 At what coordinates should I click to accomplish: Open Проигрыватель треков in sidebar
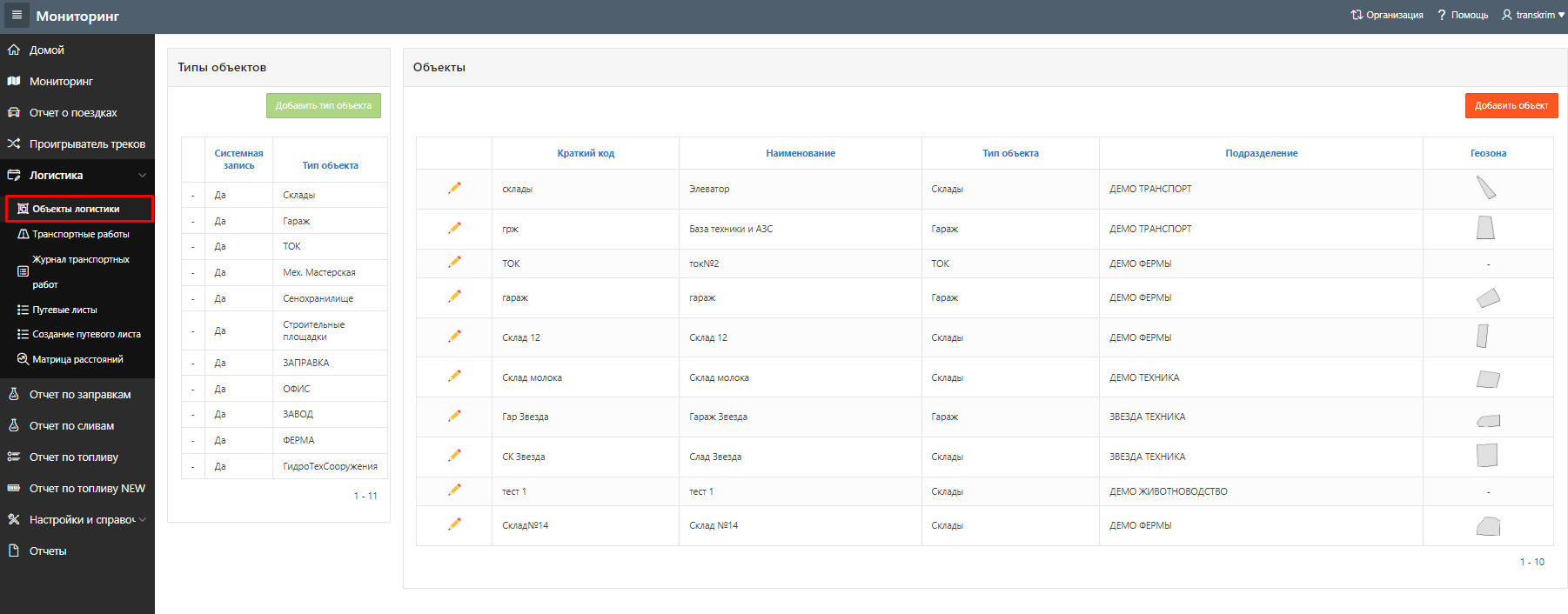click(x=87, y=144)
